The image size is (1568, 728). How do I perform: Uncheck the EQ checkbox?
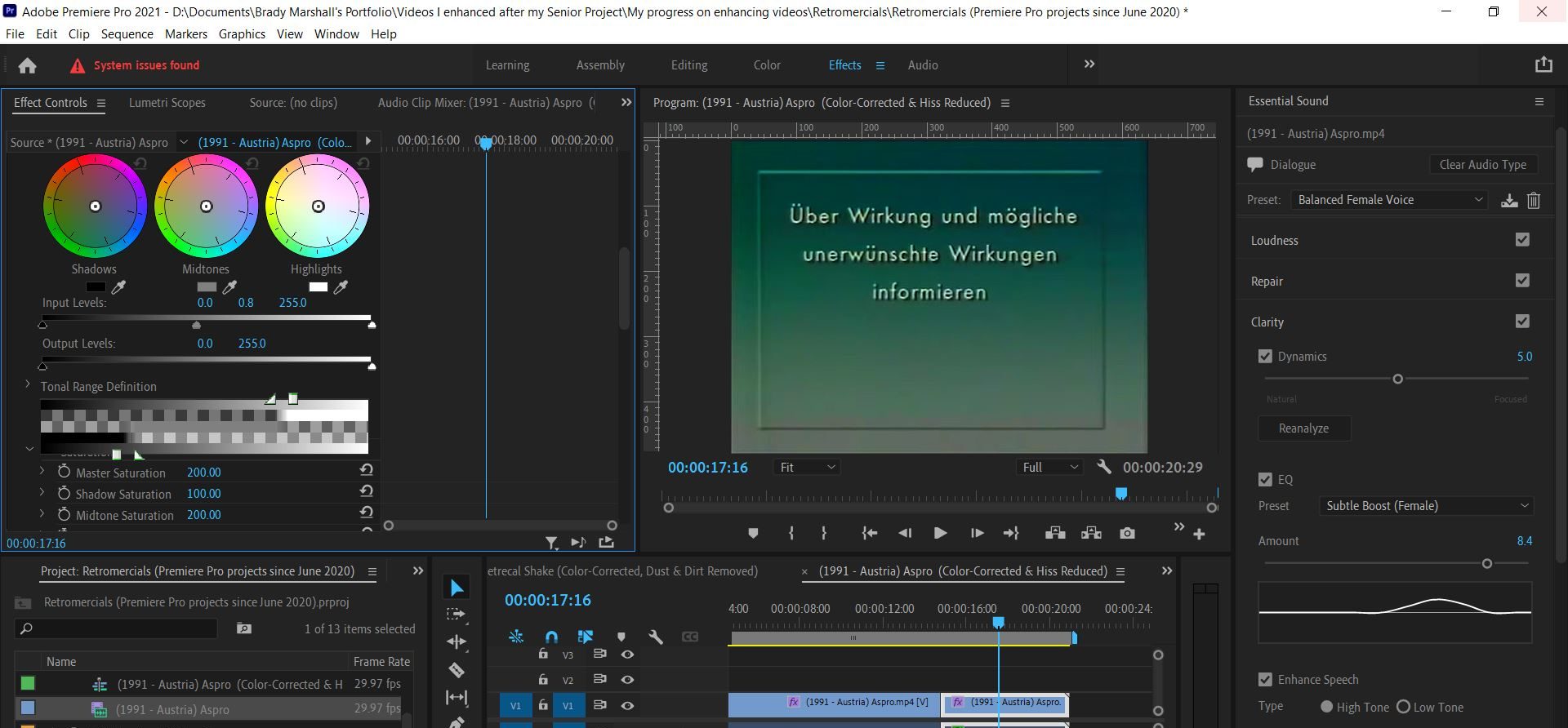tap(1265, 479)
